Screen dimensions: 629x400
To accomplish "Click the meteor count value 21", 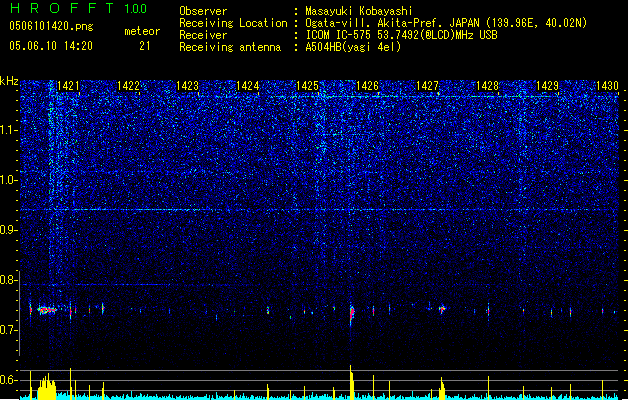I will pos(145,46).
